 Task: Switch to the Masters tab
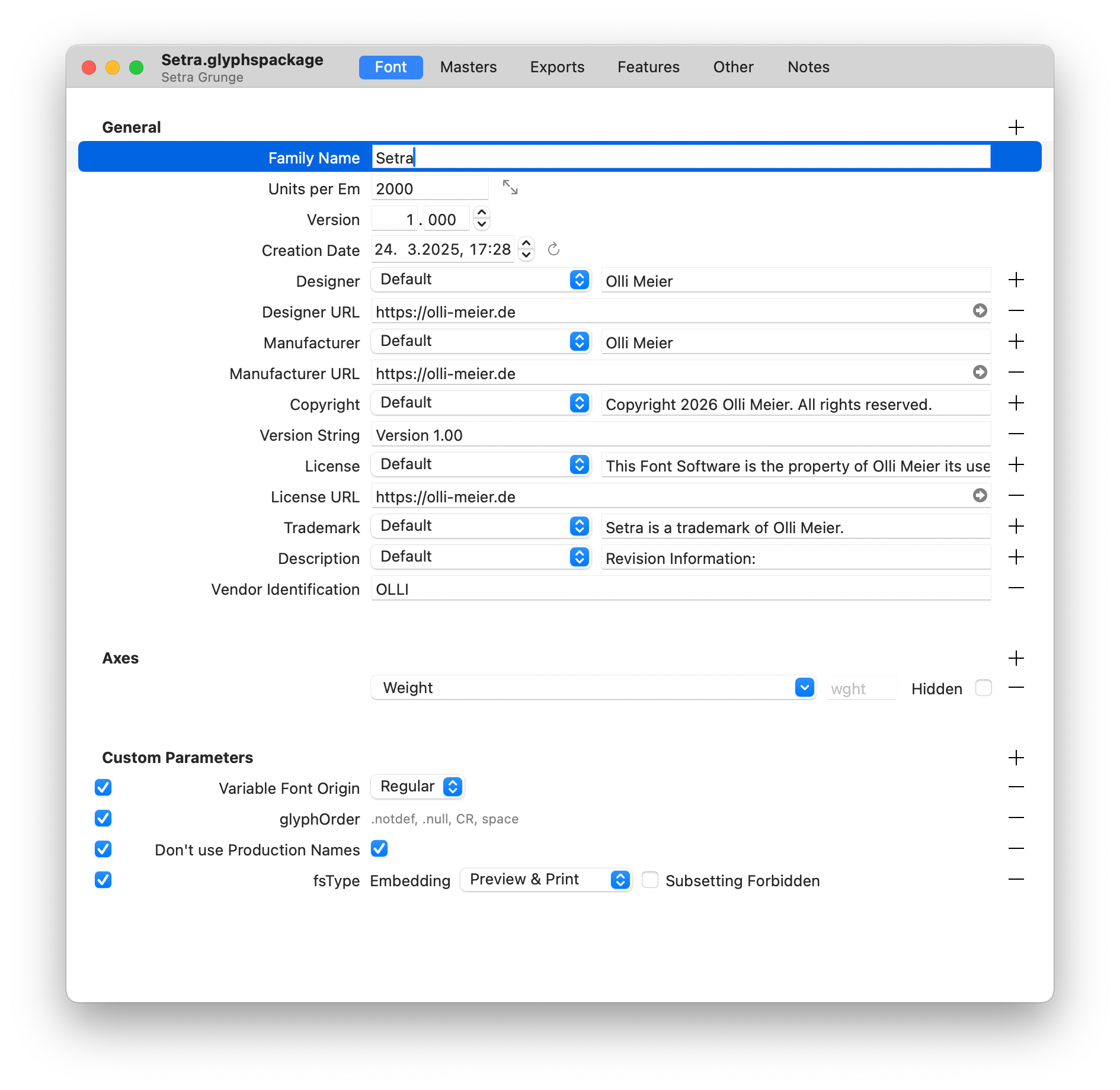[x=468, y=67]
